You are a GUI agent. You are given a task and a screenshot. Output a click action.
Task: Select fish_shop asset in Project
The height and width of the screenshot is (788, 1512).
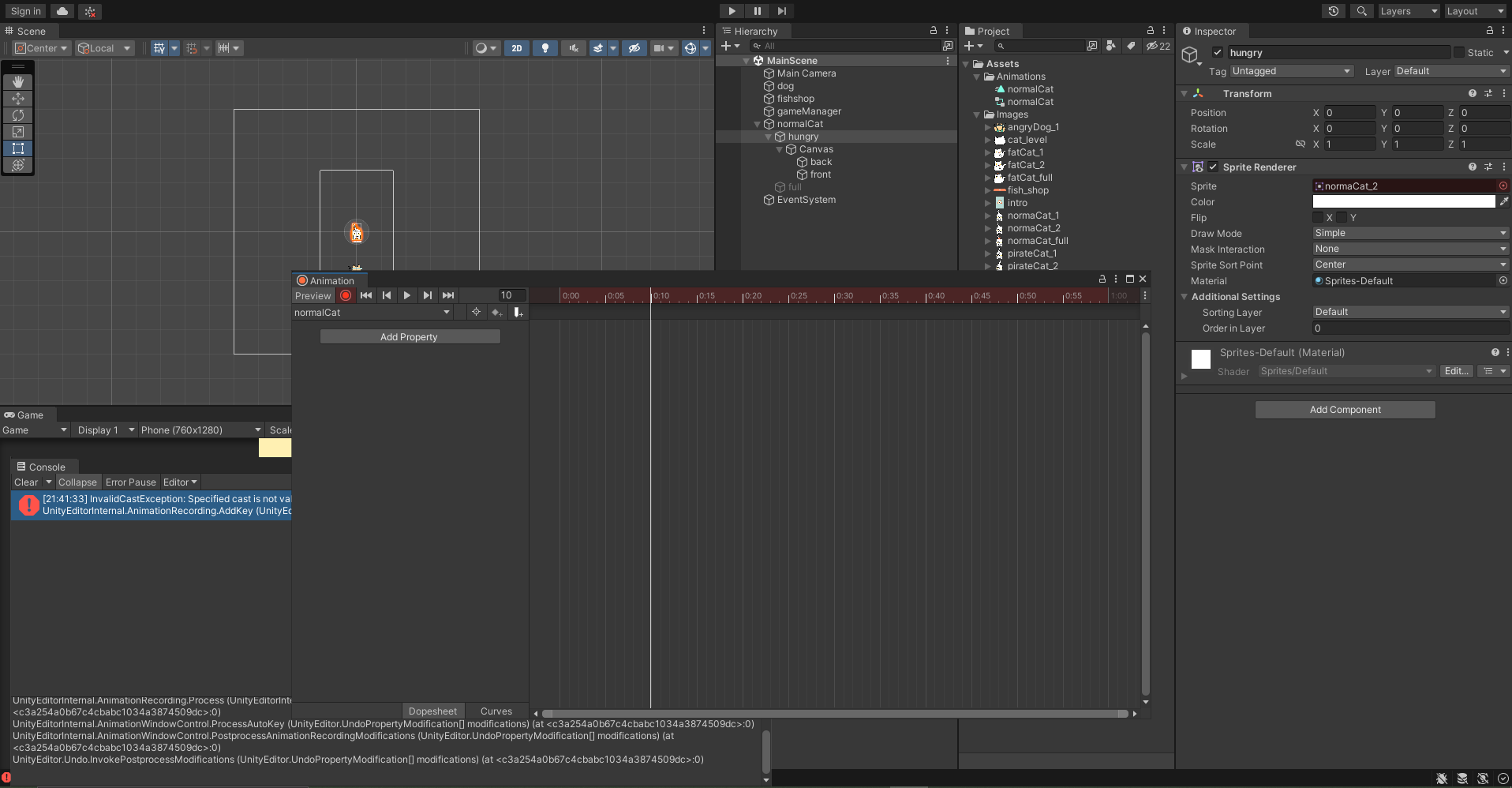pyautogui.click(x=1028, y=190)
